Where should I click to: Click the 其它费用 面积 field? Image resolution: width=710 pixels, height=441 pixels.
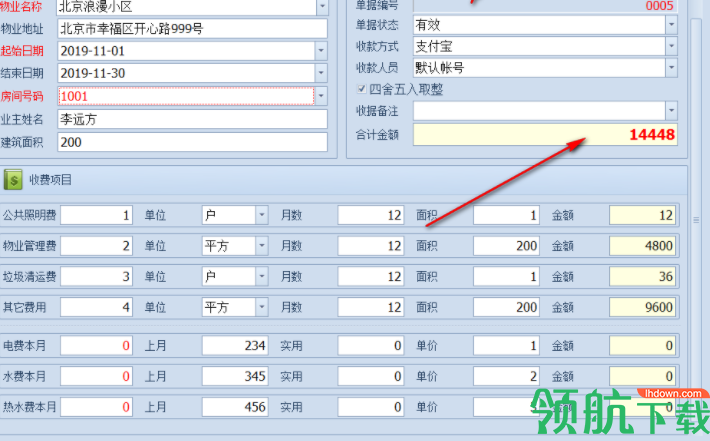point(506,307)
